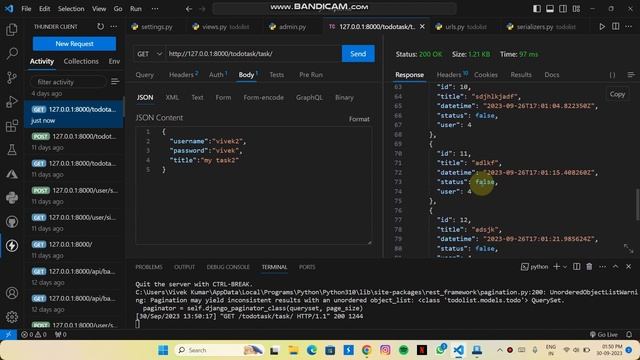
Task: Select the XML body type
Action: click(x=172, y=98)
